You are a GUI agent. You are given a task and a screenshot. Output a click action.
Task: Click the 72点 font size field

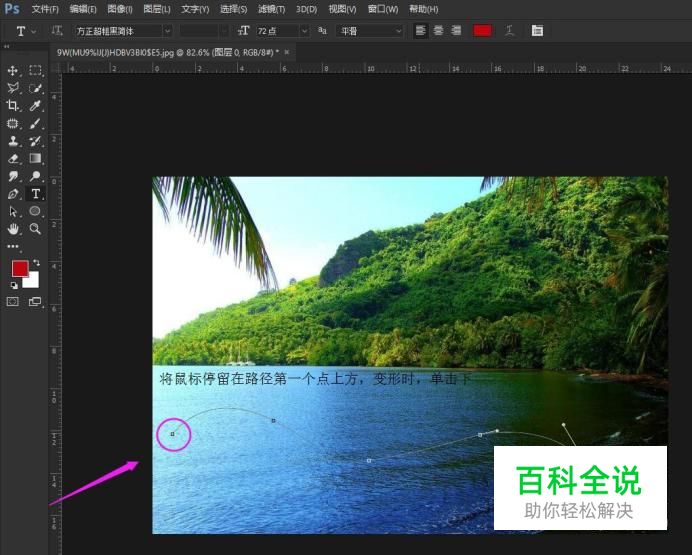click(x=277, y=31)
